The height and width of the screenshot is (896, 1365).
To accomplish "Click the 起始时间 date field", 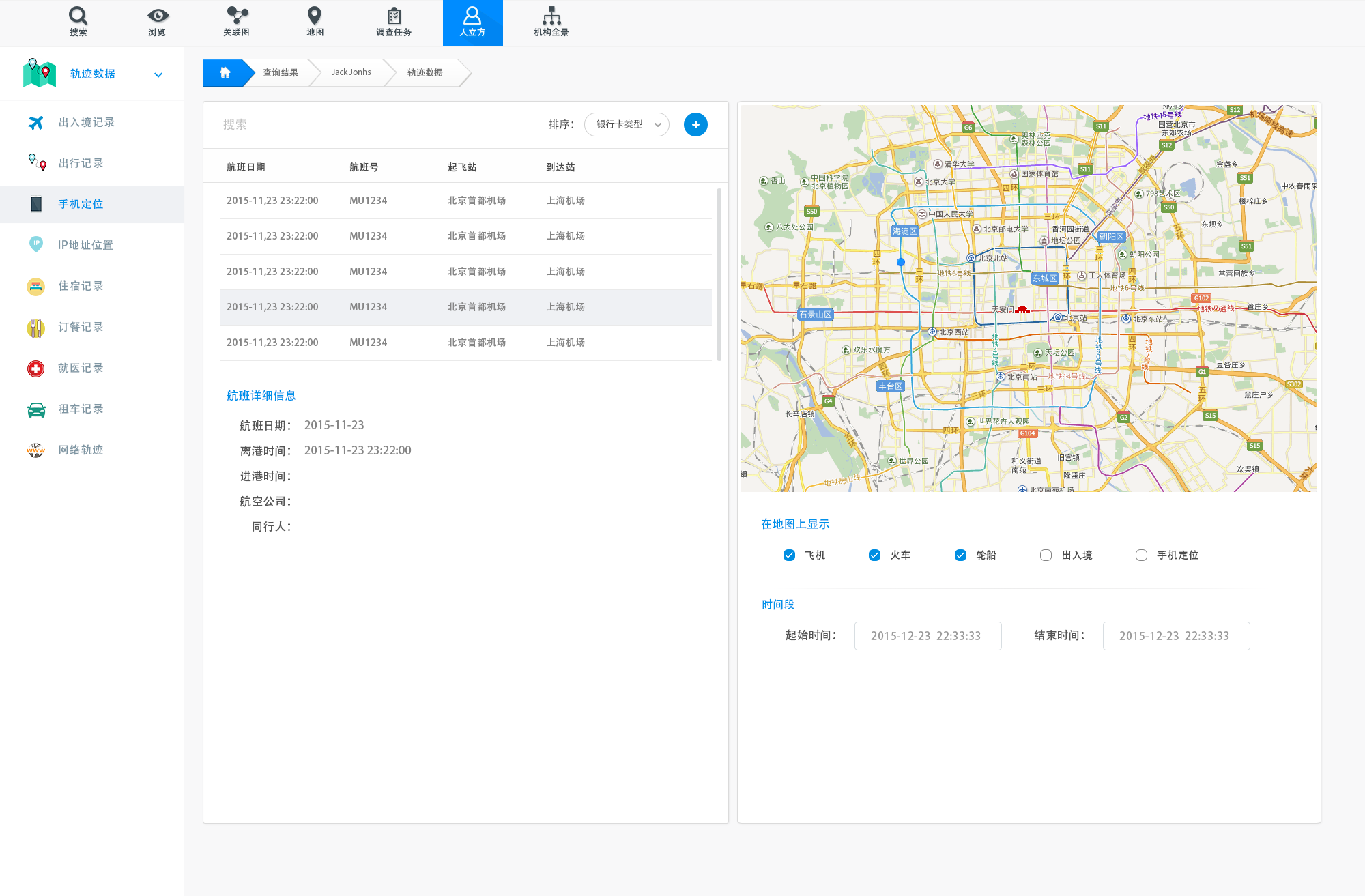I will [928, 635].
